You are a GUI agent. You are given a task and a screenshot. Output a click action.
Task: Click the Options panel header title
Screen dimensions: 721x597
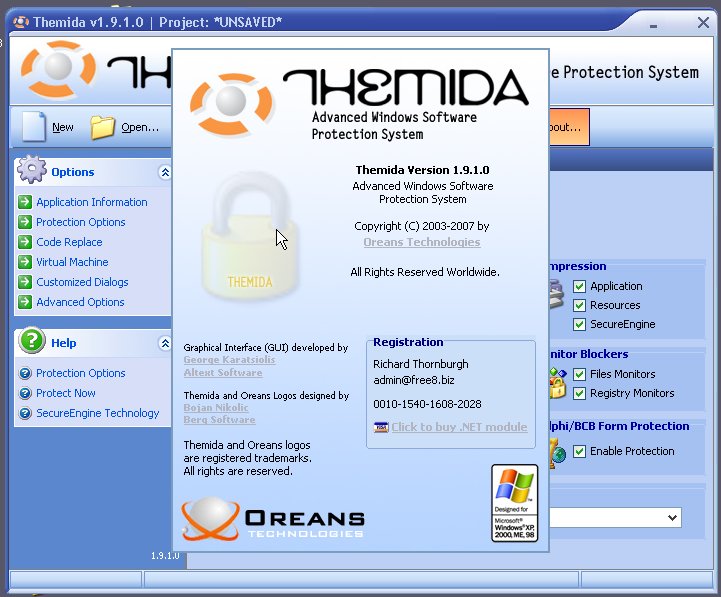tap(73, 172)
